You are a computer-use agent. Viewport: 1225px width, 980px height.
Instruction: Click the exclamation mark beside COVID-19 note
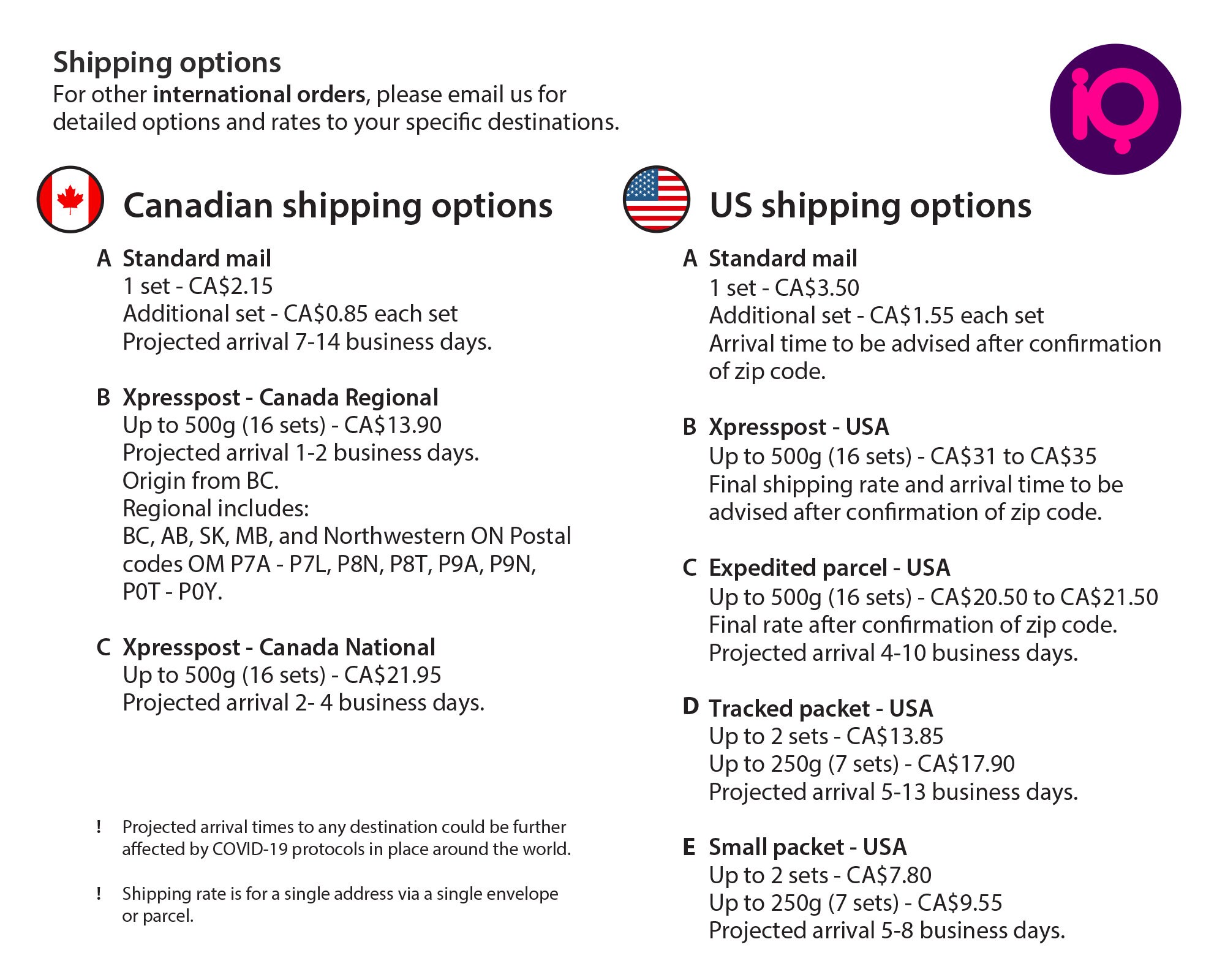click(99, 827)
